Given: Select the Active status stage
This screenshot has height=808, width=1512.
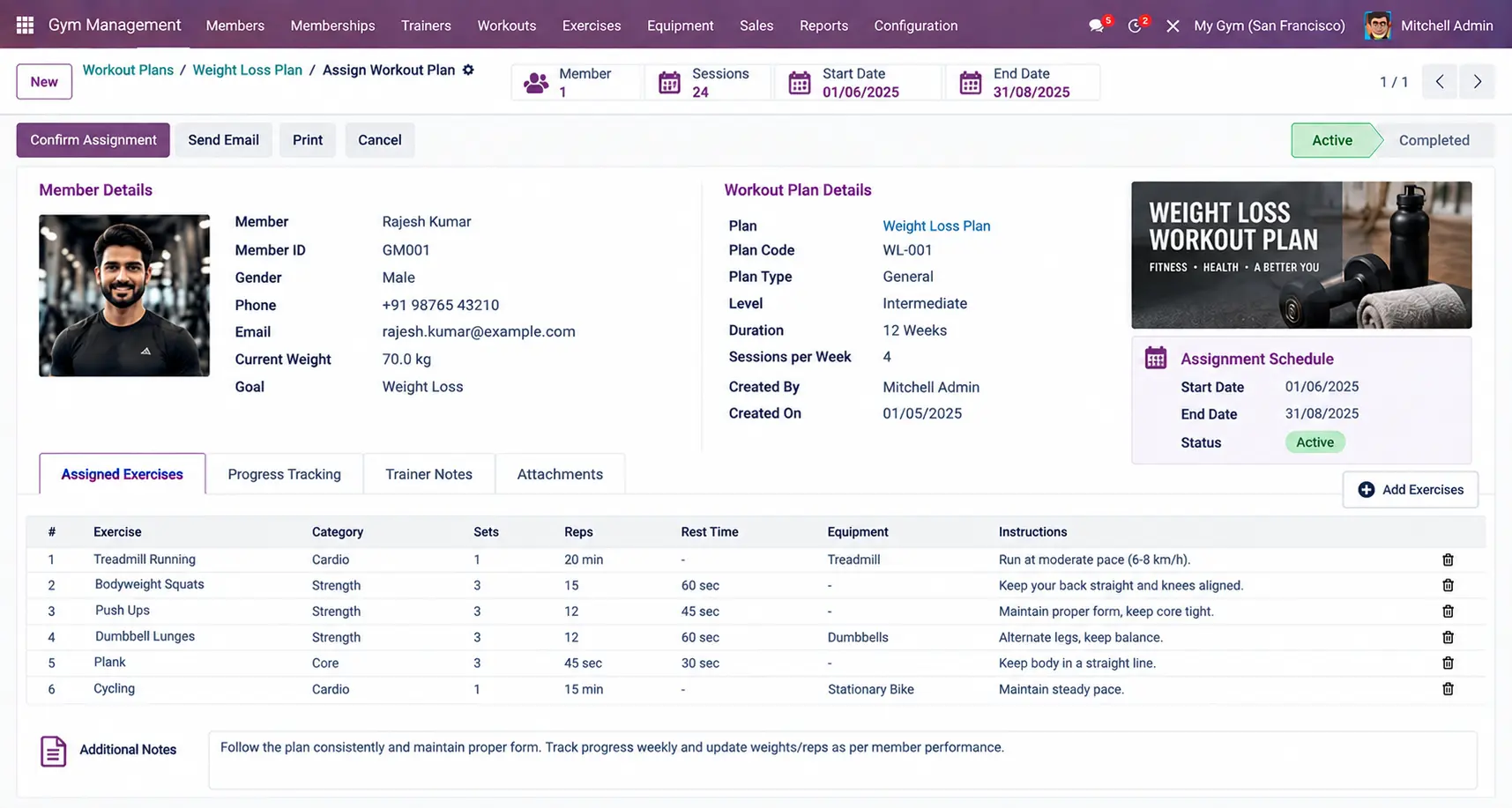Looking at the screenshot, I should pyautogui.click(x=1331, y=140).
